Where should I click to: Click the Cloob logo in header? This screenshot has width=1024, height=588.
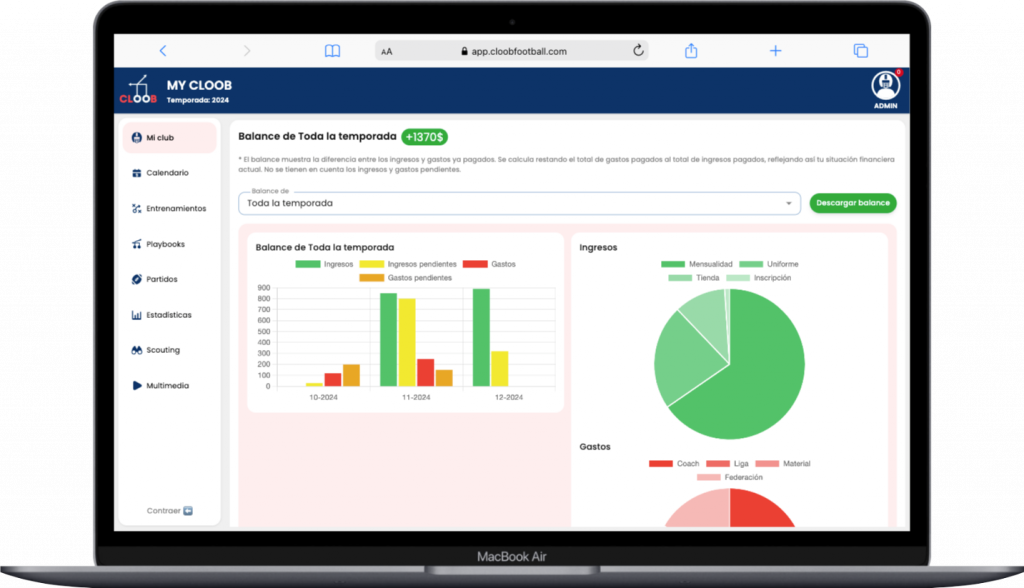(x=138, y=90)
